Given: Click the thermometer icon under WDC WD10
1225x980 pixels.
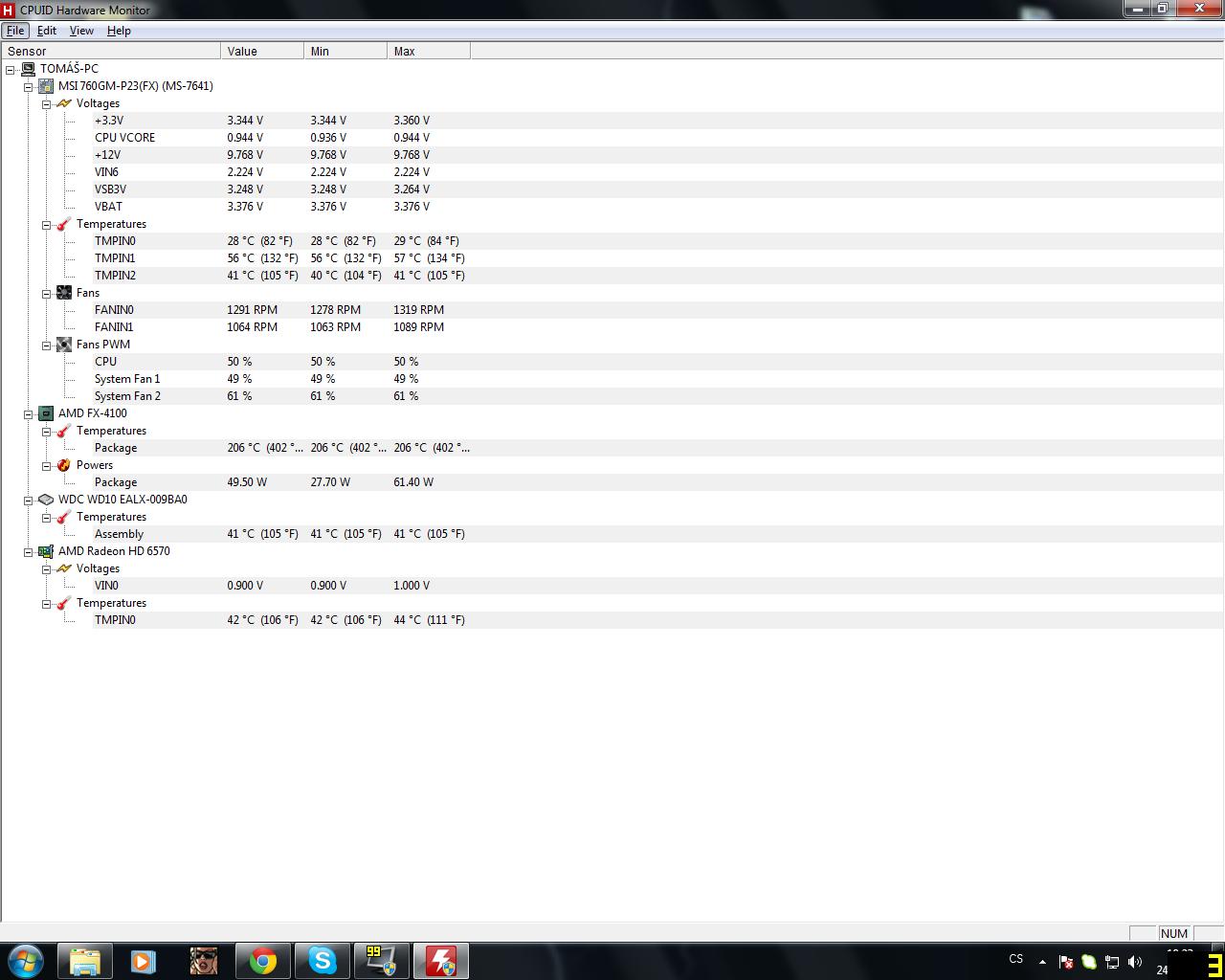Looking at the screenshot, I should [x=64, y=517].
